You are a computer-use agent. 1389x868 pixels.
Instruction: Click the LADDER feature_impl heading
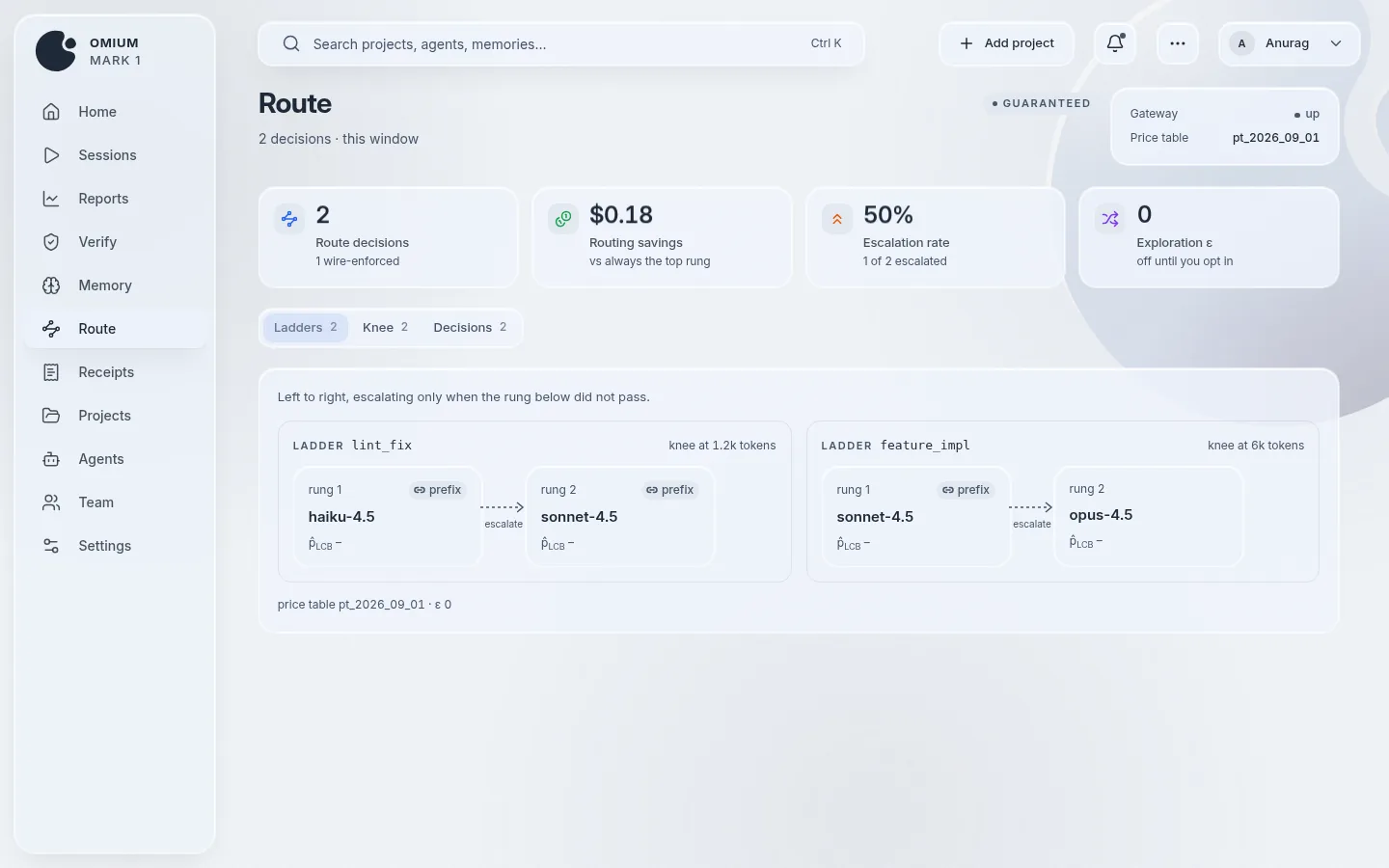(895, 446)
